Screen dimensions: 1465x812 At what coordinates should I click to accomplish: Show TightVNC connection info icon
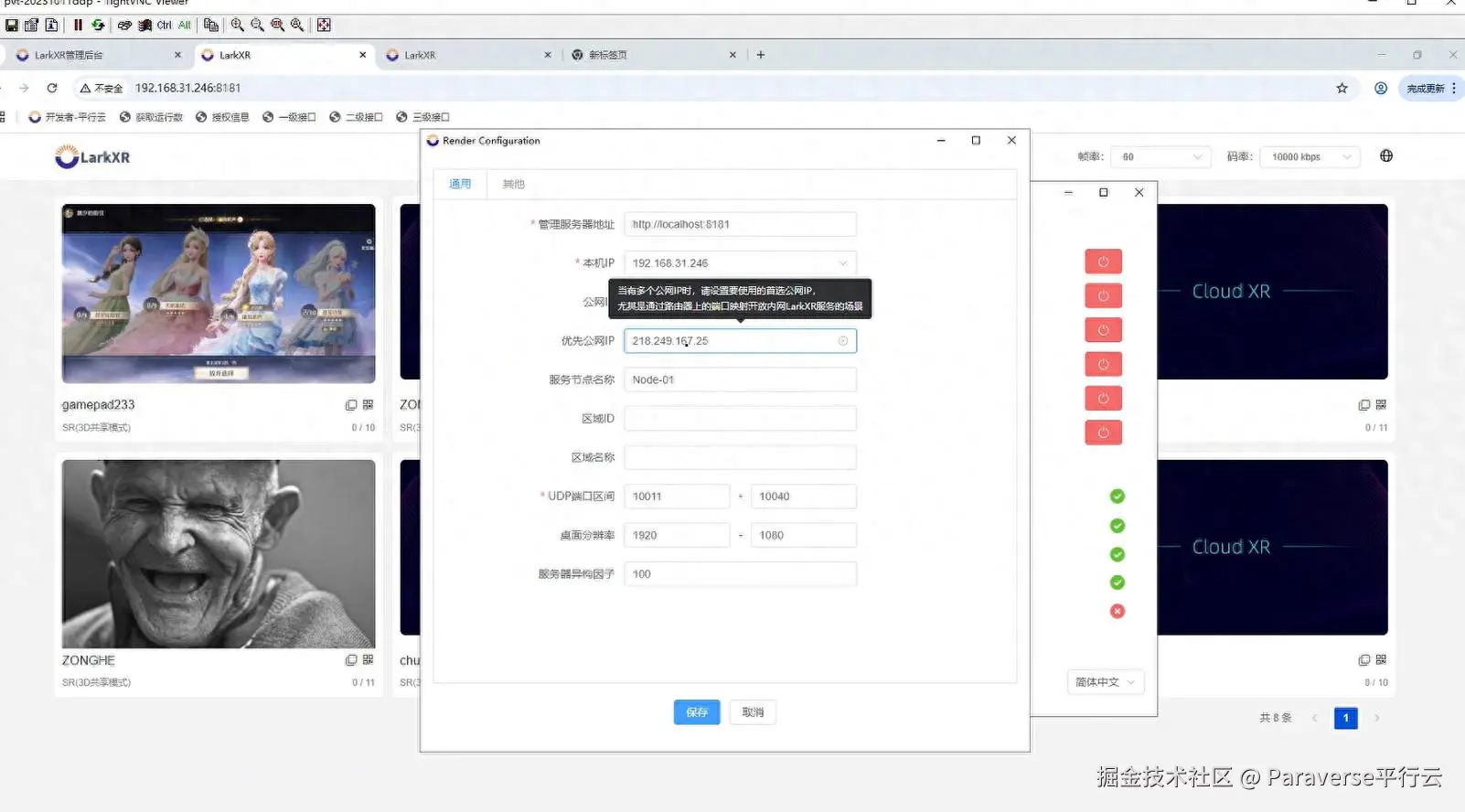[x=51, y=25]
